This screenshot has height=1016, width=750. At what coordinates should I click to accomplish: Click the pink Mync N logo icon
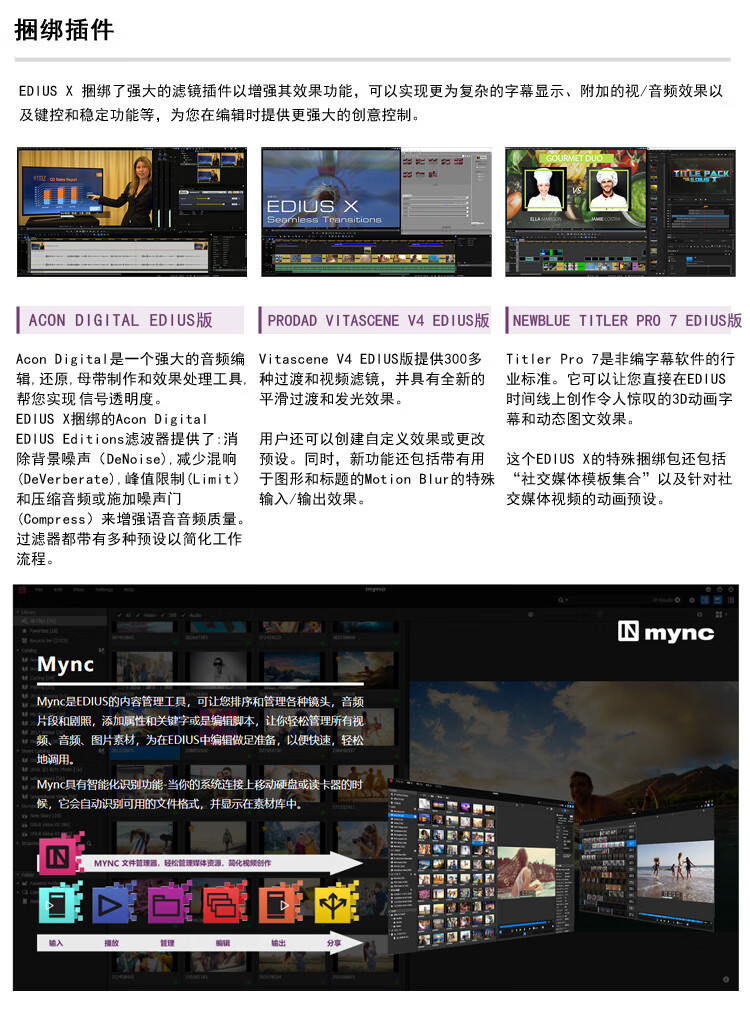60,855
